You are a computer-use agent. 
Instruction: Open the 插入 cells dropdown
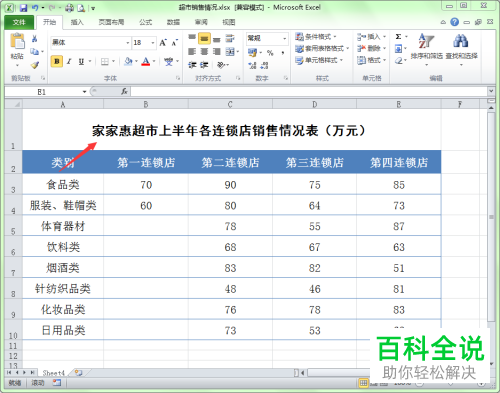point(371,37)
